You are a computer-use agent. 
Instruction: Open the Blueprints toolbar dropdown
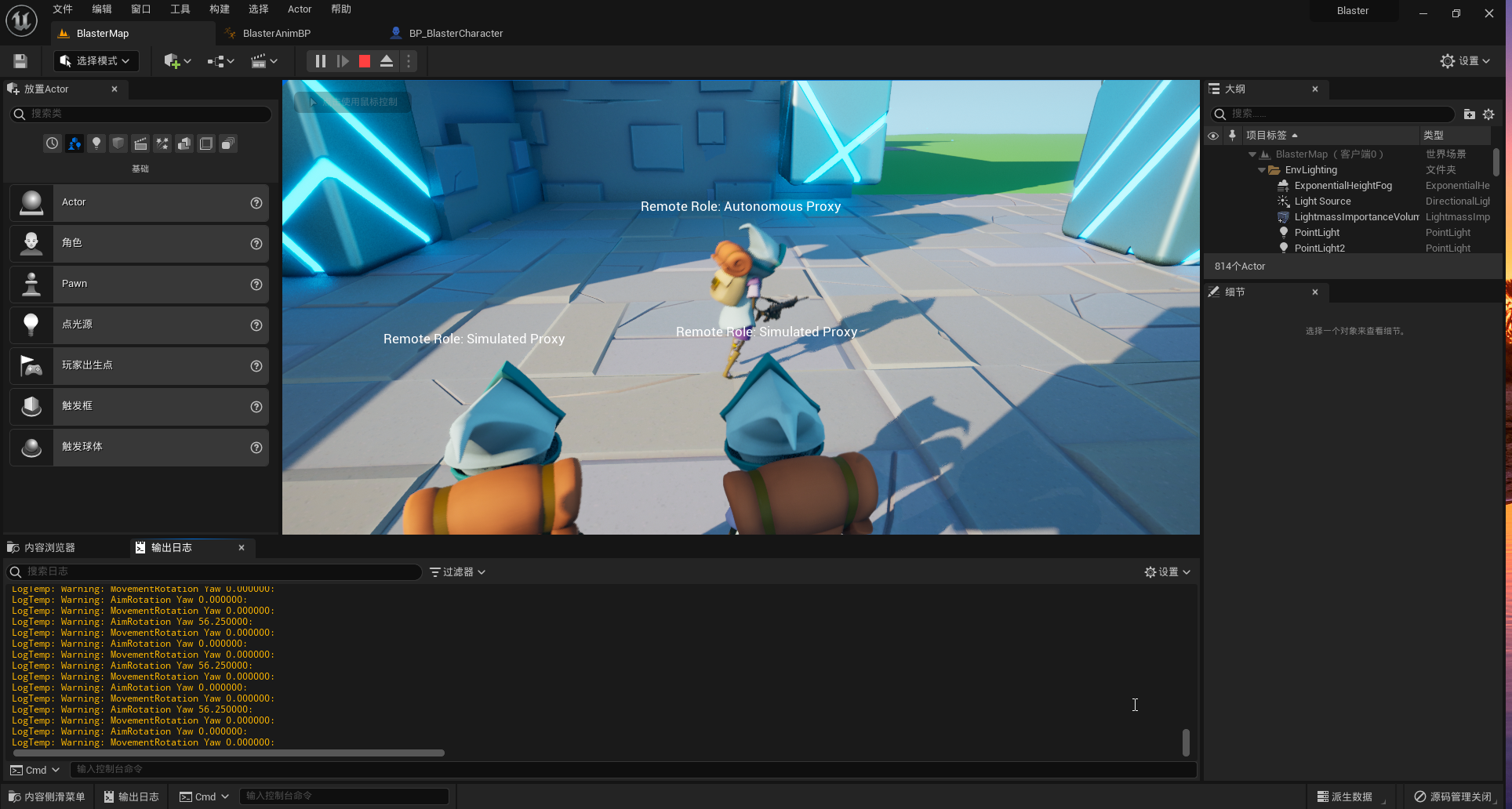[221, 61]
